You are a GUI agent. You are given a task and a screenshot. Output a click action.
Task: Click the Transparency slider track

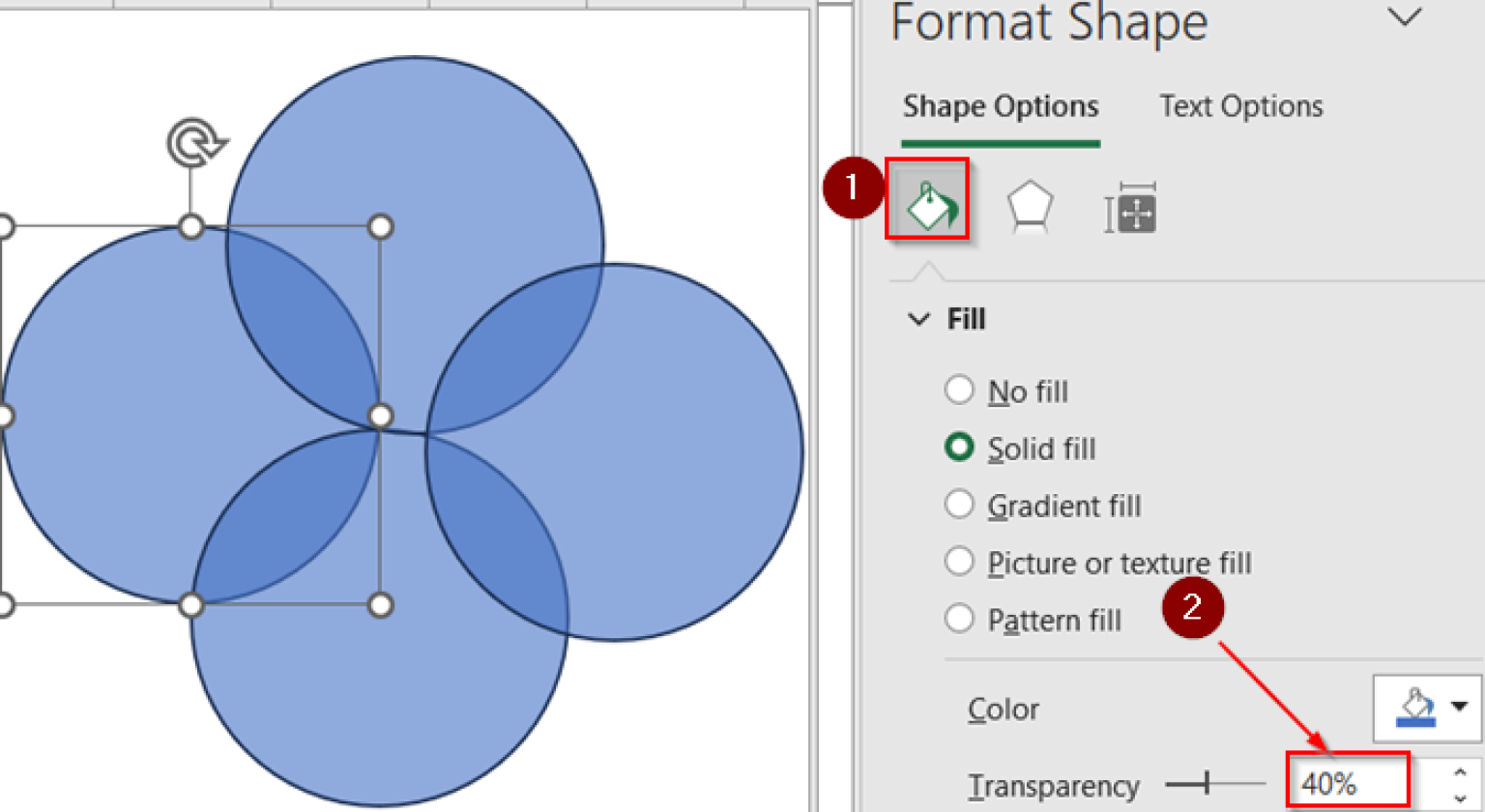(1215, 784)
